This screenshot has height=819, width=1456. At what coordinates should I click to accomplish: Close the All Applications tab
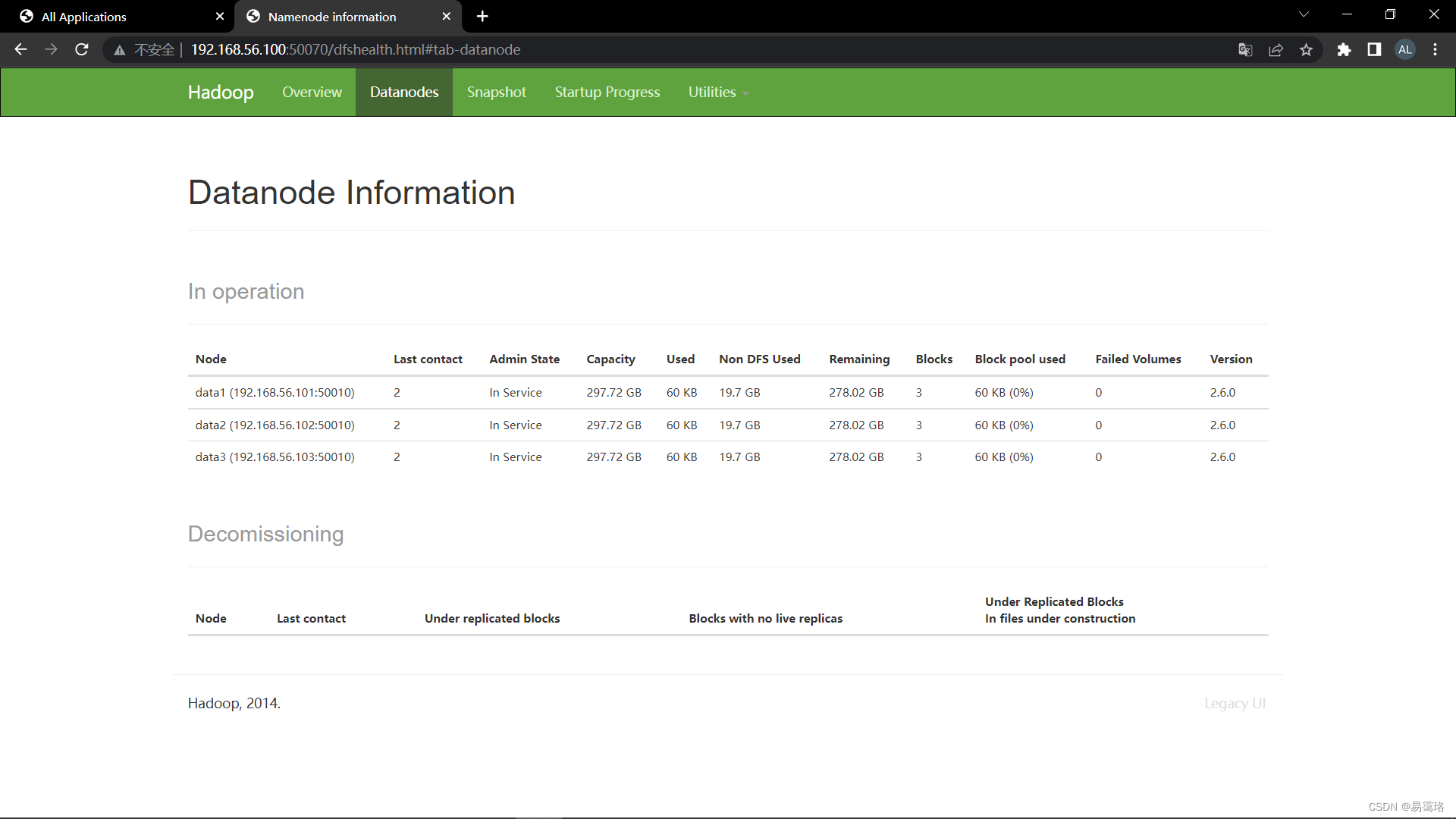click(x=220, y=16)
